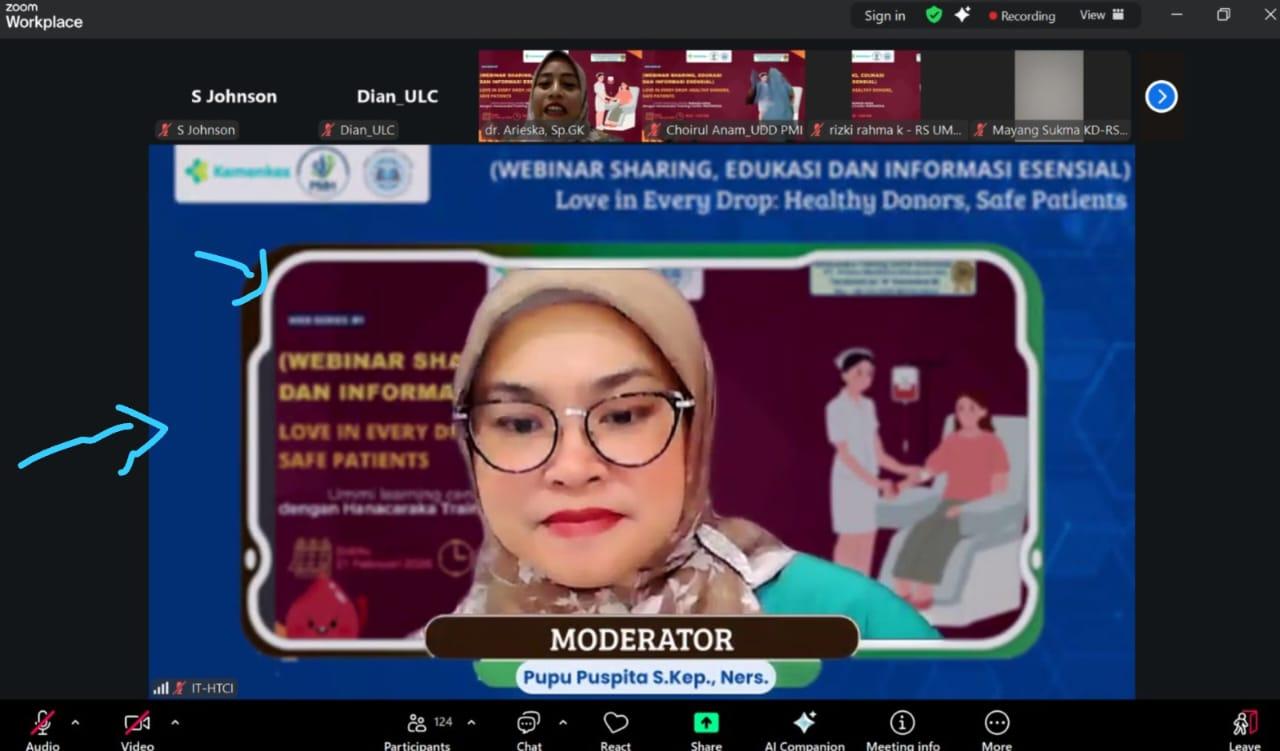1280x751 pixels.
Task: Leave the meeting
Action: (x=1243, y=727)
